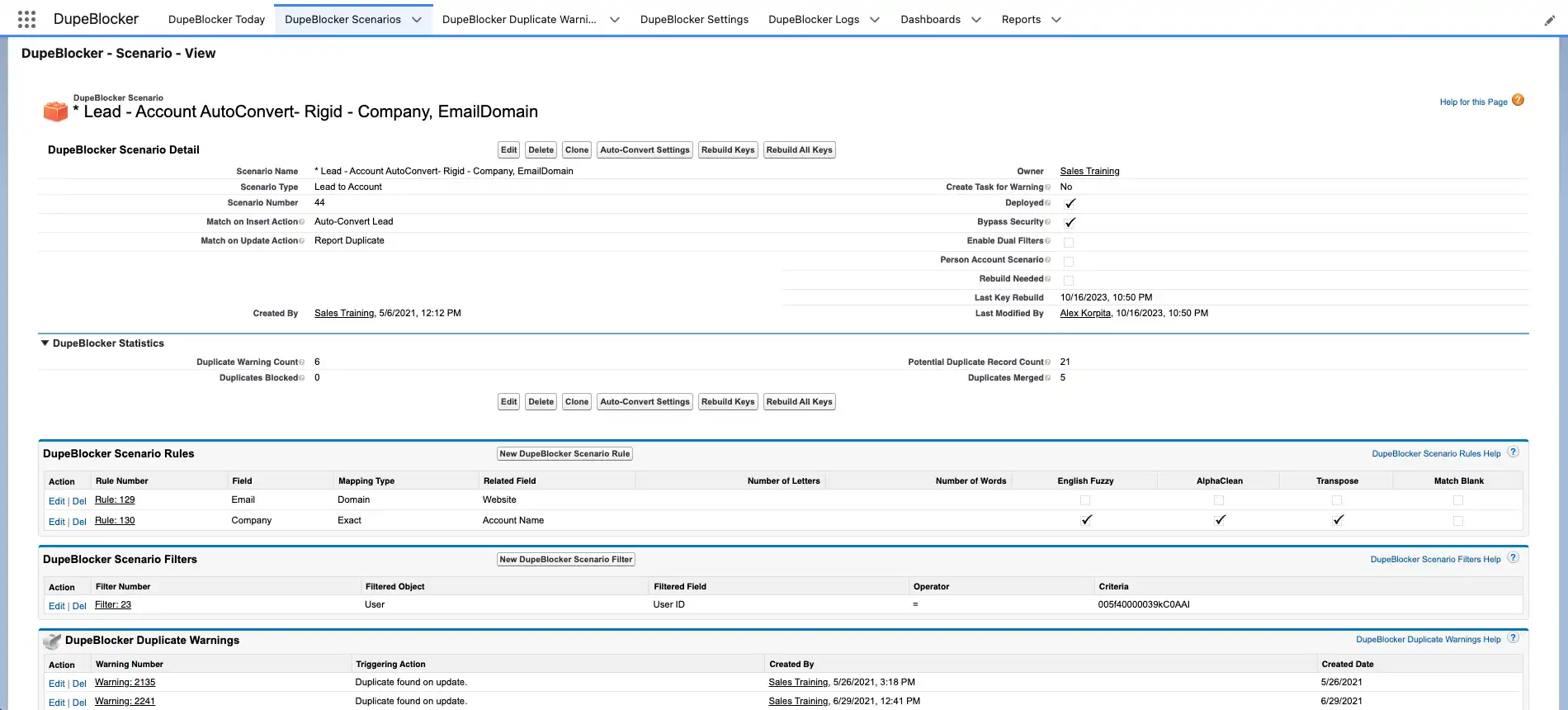
Task: Click the Criteria value 005f40000039kC0AAI
Action: click(x=1143, y=604)
